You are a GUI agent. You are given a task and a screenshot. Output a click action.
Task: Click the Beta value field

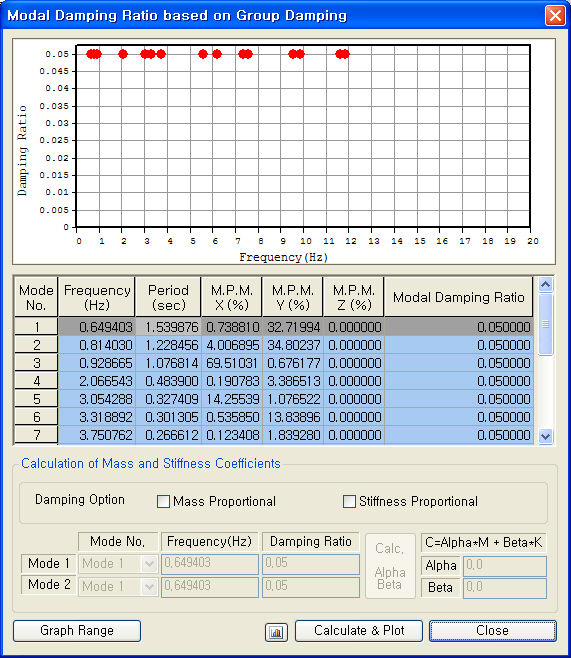(505, 588)
